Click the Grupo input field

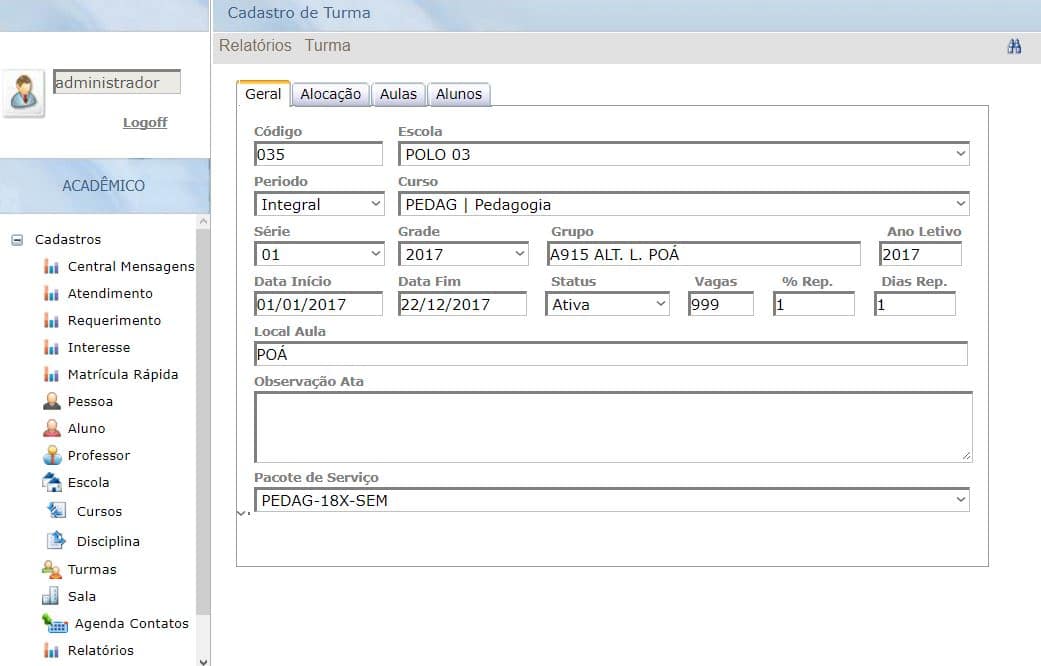point(704,254)
